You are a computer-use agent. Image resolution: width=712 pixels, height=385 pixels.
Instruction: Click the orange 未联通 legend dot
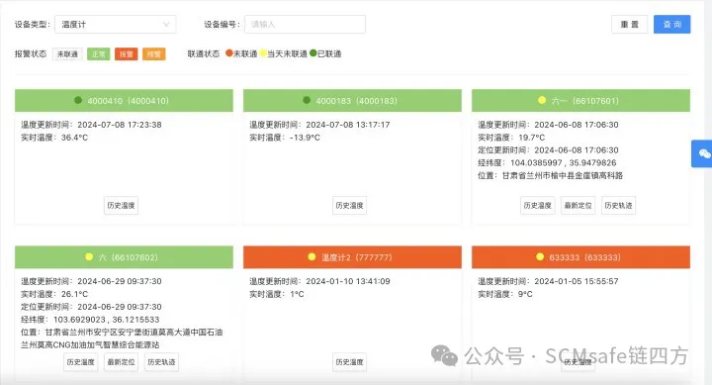point(229,53)
